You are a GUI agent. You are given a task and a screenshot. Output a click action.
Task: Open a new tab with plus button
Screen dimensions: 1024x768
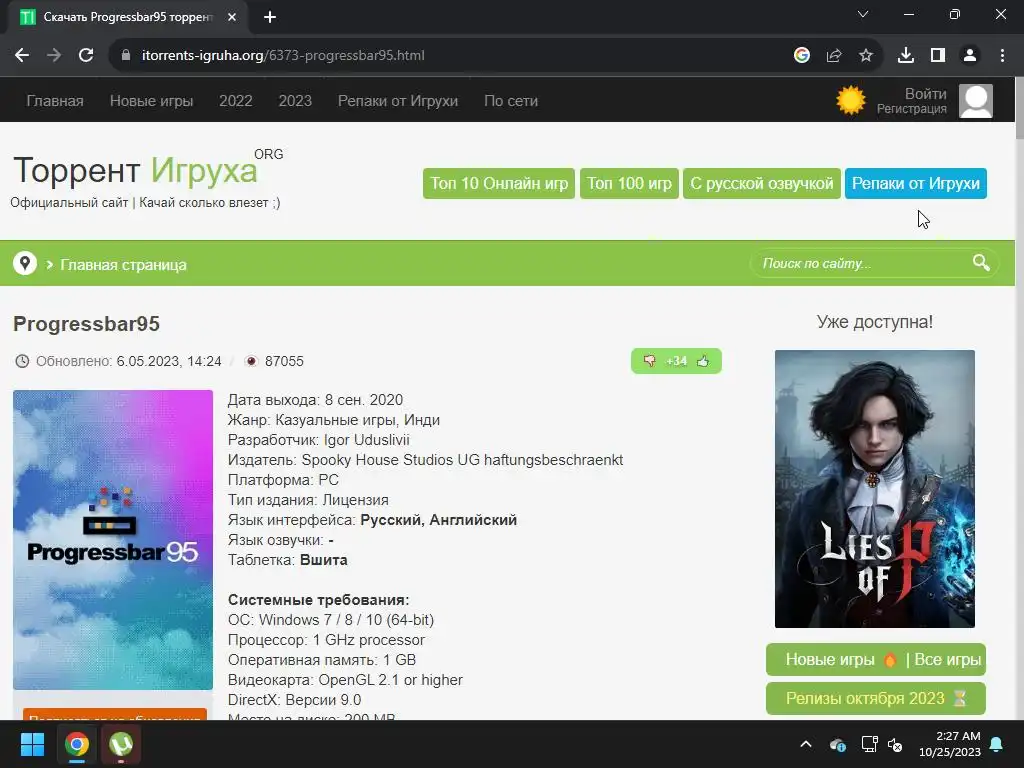[x=270, y=17]
